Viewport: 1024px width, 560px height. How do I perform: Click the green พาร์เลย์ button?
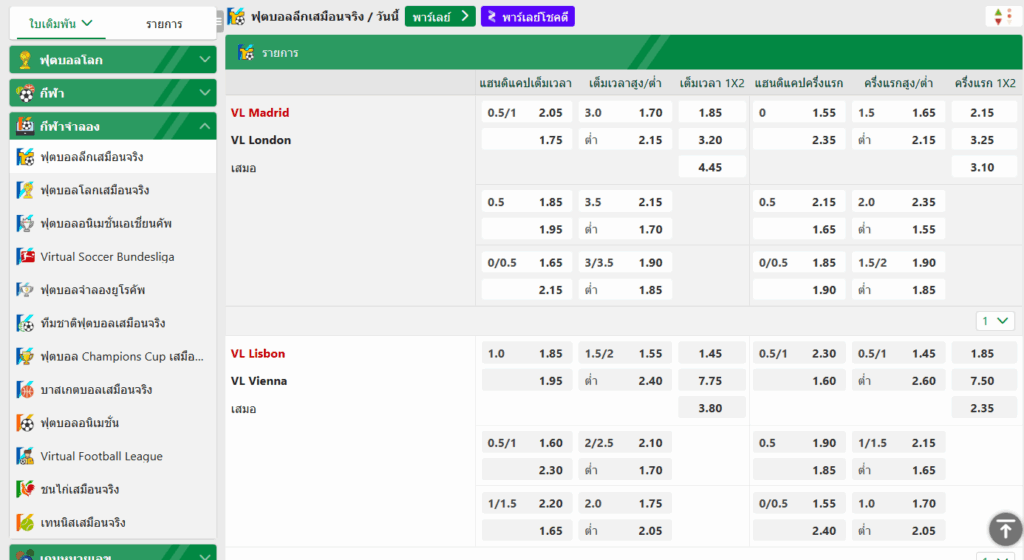(440, 16)
